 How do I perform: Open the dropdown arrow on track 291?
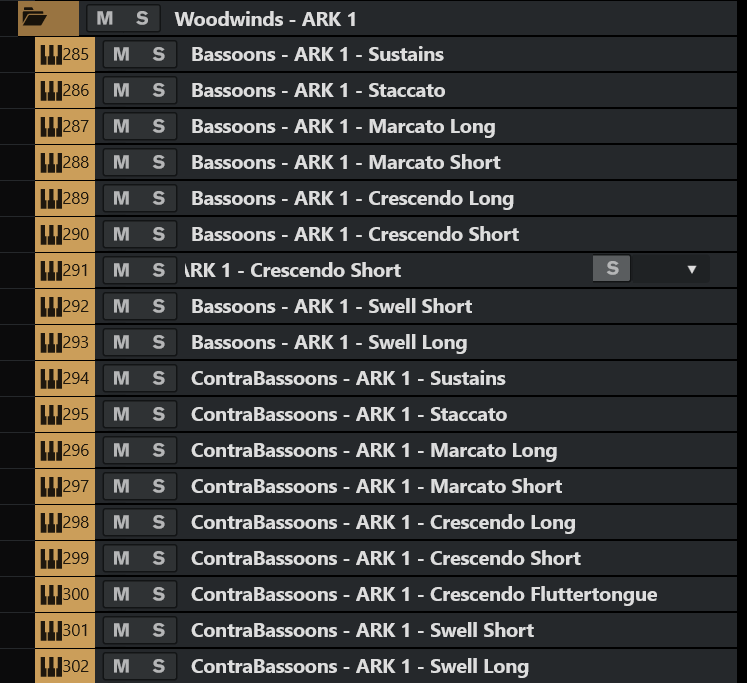[692, 270]
